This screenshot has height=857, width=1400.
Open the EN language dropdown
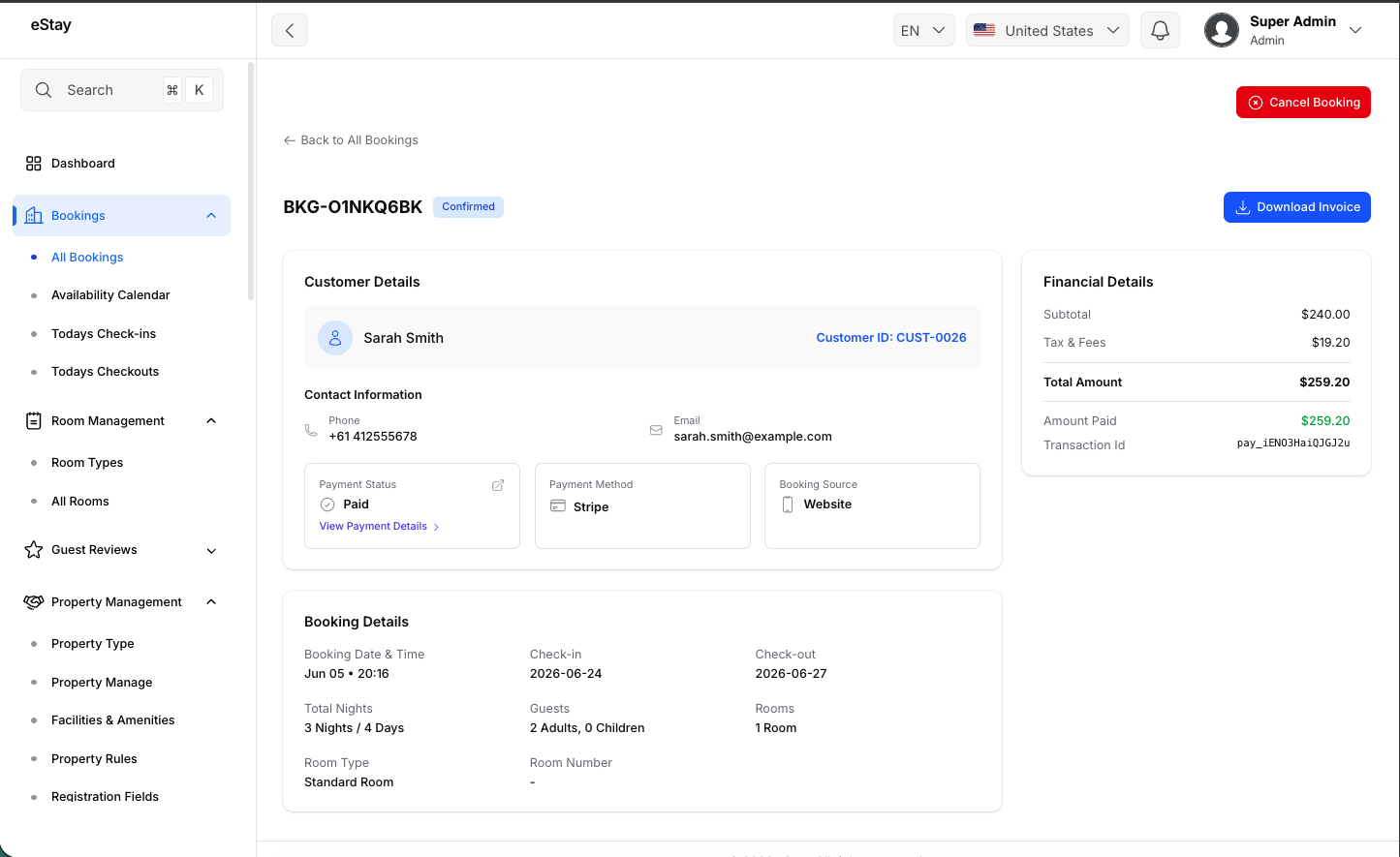coord(923,30)
